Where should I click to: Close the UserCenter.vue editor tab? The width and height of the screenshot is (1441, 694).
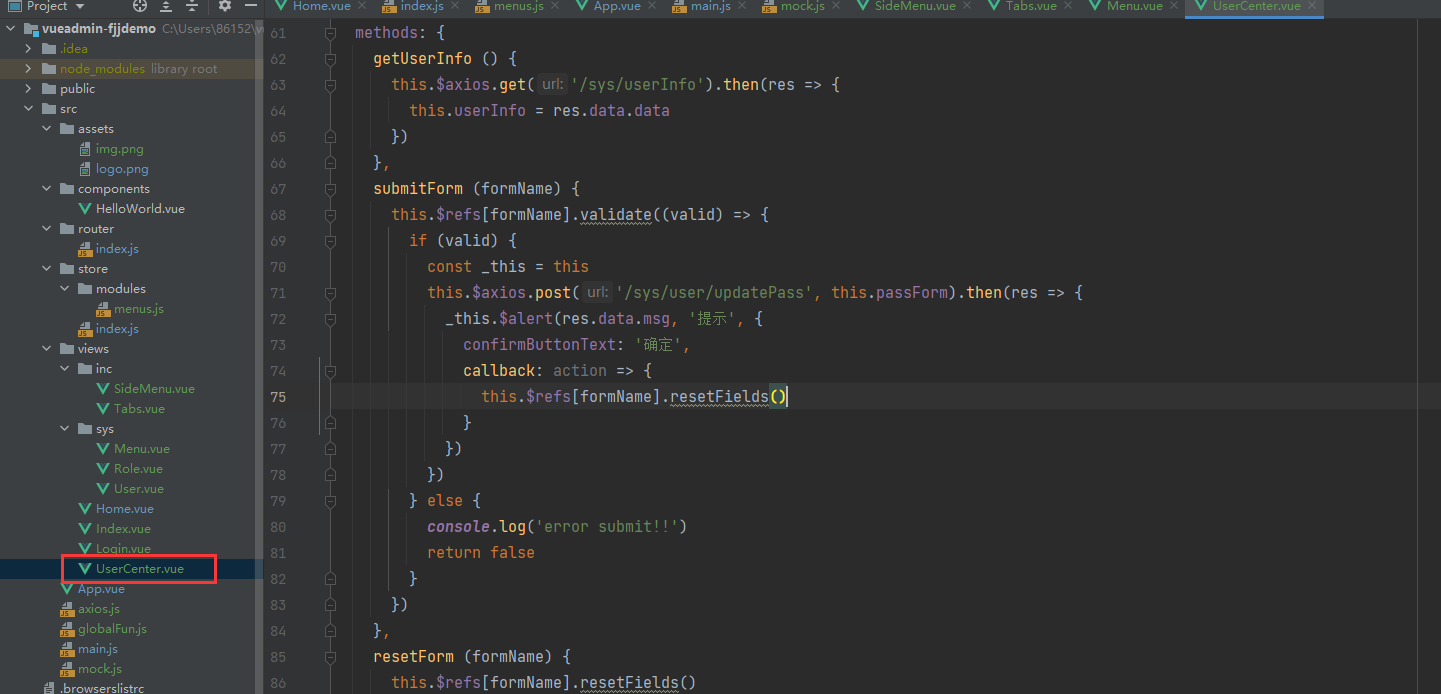(1312, 6)
